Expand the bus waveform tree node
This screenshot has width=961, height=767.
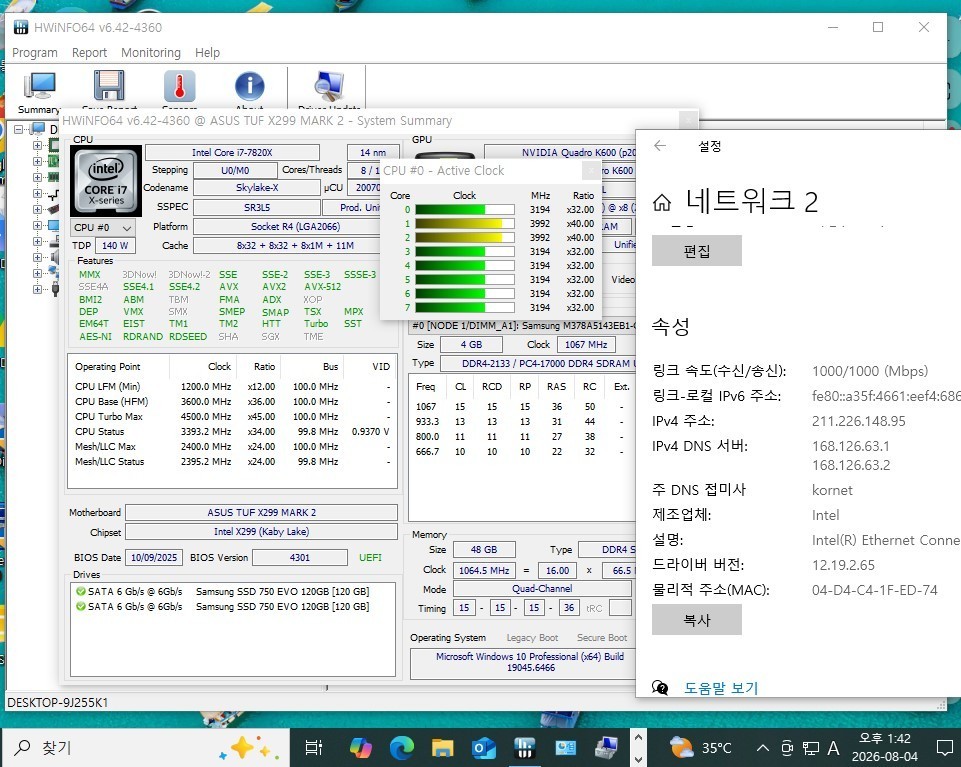tap(37, 193)
